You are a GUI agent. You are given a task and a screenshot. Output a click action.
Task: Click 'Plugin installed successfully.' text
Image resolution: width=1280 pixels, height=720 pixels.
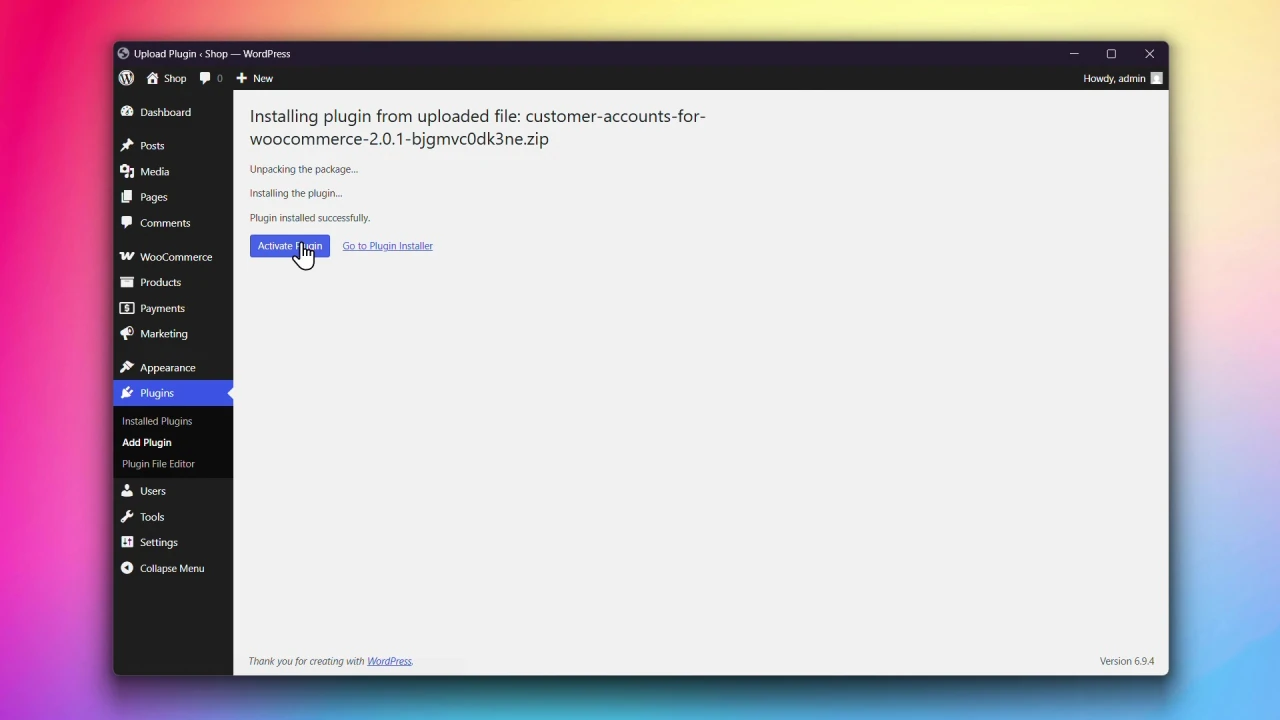click(x=310, y=218)
